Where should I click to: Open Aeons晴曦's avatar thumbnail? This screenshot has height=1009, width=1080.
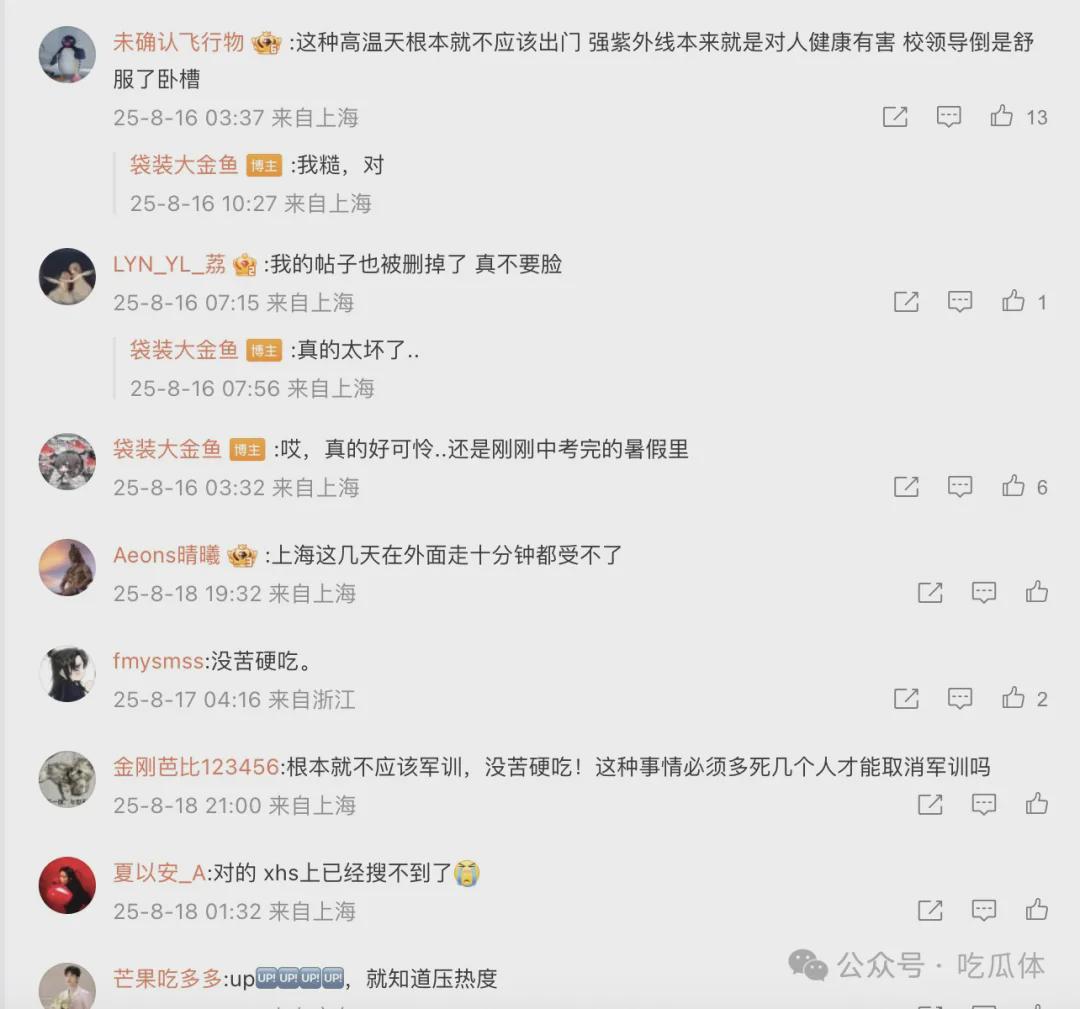(x=67, y=568)
